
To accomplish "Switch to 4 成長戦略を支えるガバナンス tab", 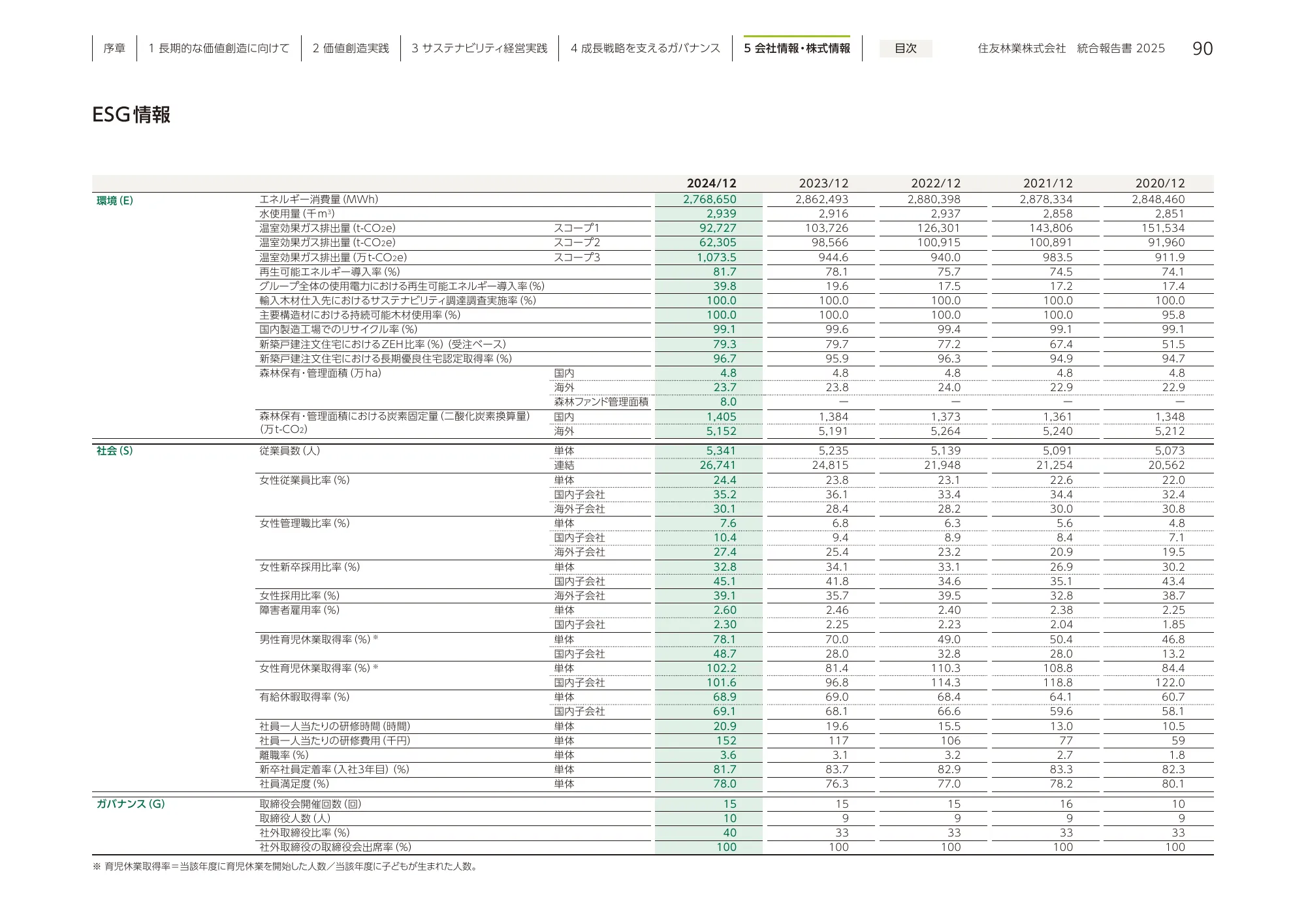I will [x=645, y=48].
